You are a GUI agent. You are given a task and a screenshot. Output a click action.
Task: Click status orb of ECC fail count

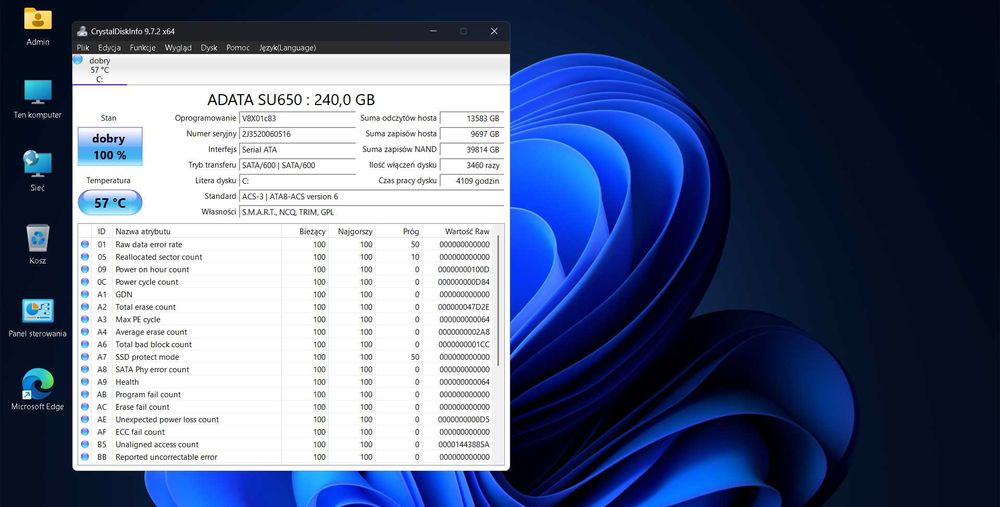pos(85,432)
